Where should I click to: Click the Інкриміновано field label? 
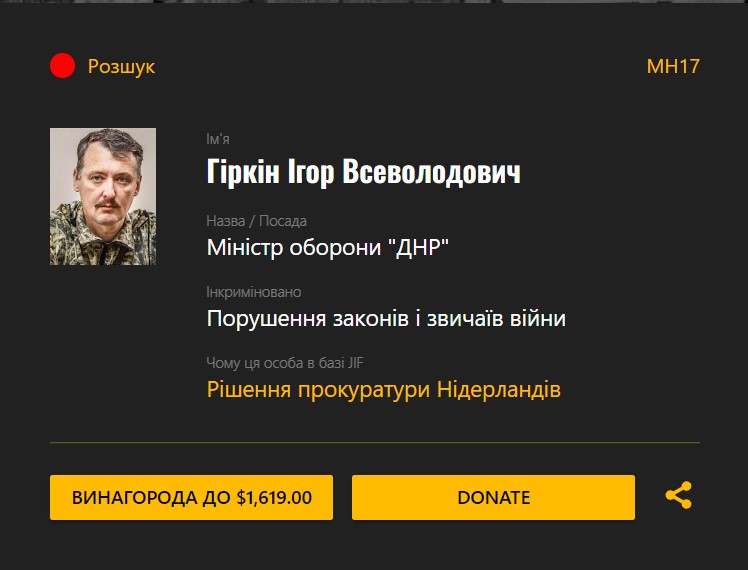[x=254, y=292]
